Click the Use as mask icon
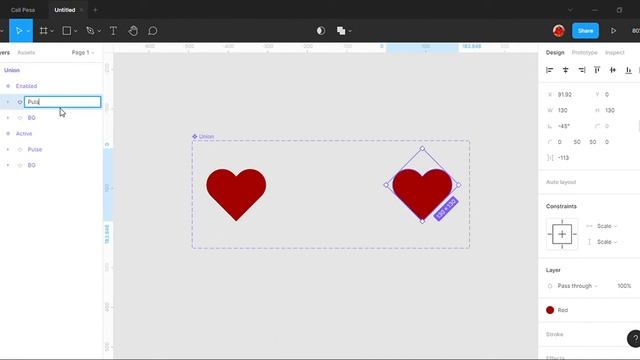The image size is (640, 360). point(321,31)
